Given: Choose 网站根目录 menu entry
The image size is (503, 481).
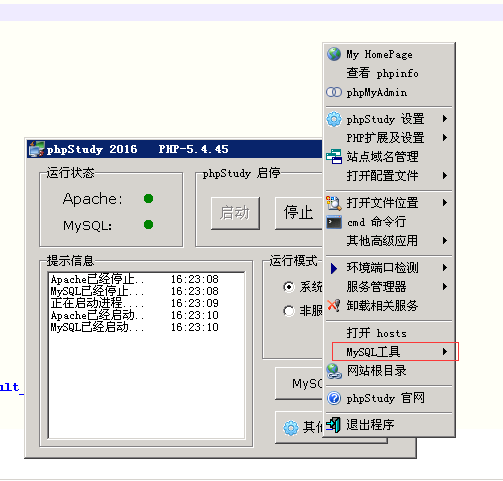Looking at the screenshot, I should pos(389,371).
